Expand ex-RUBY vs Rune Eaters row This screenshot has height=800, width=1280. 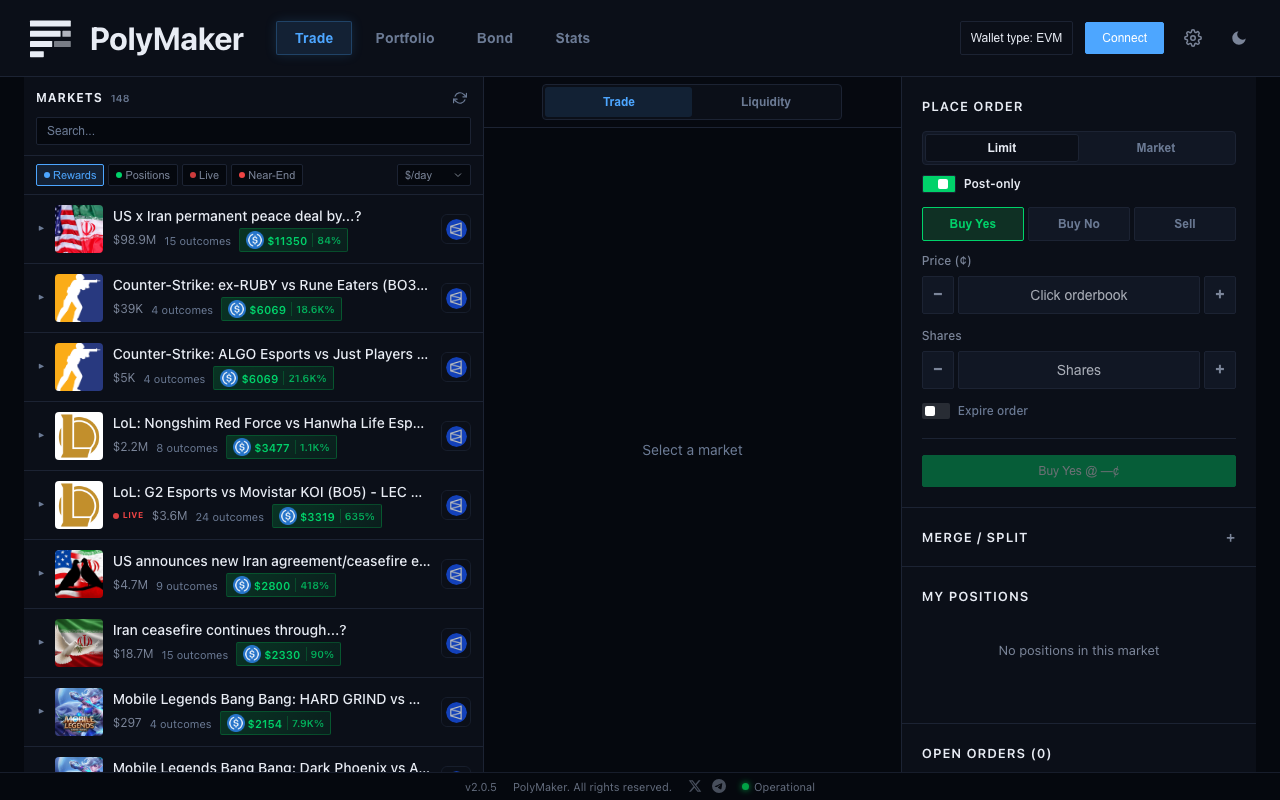click(x=41, y=297)
